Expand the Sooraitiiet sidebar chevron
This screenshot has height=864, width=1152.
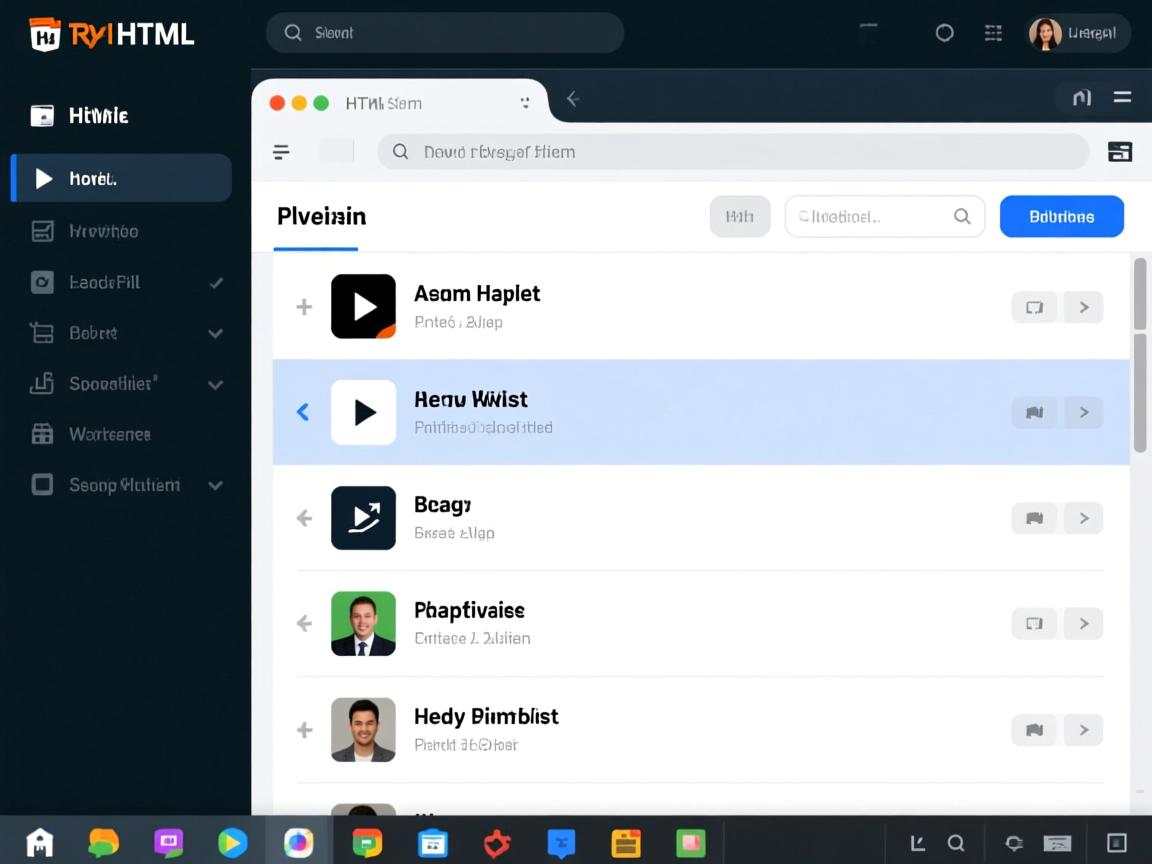215,384
